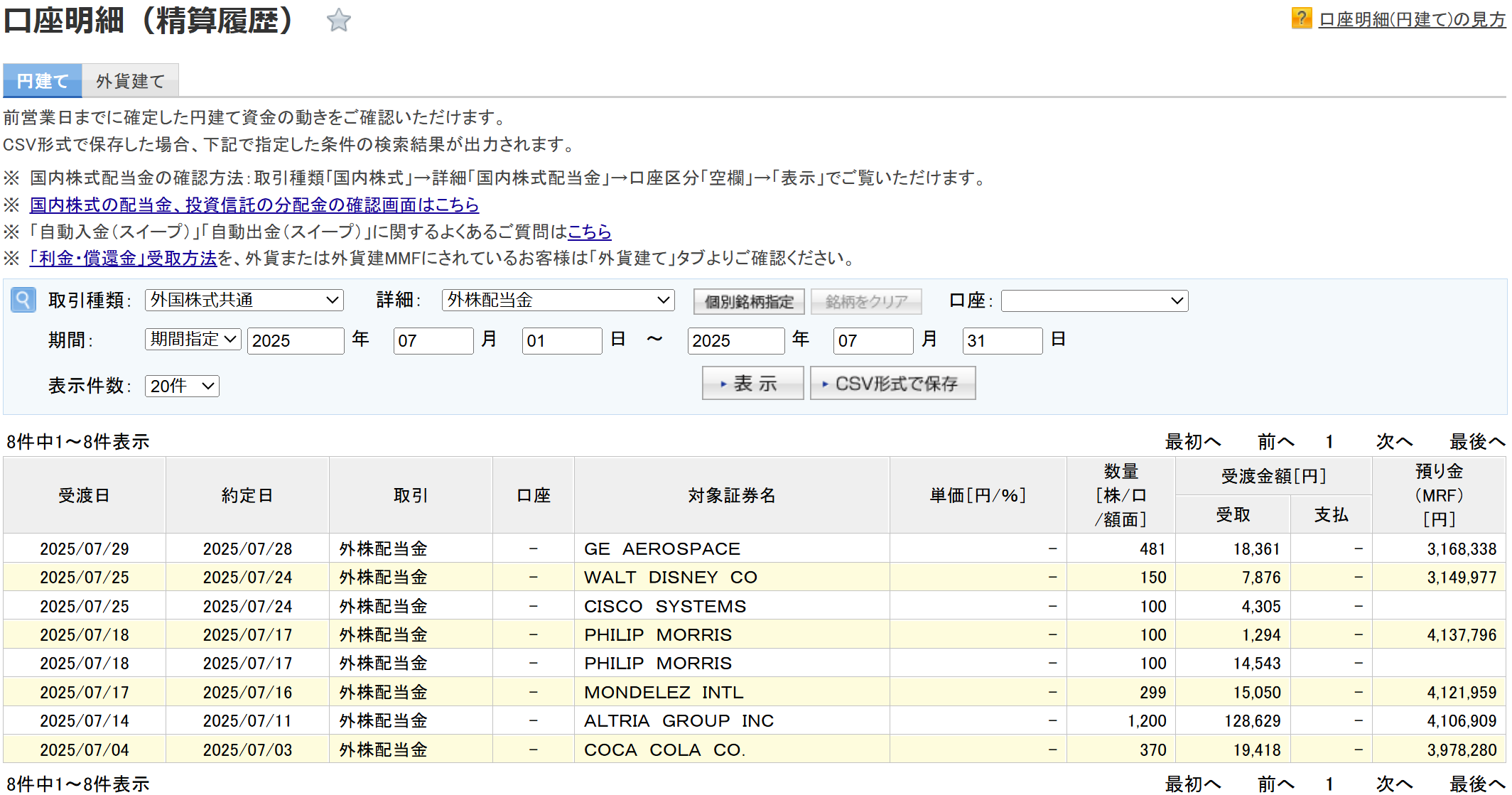
Task: Switch to the 円建て tab
Action: 43,81
